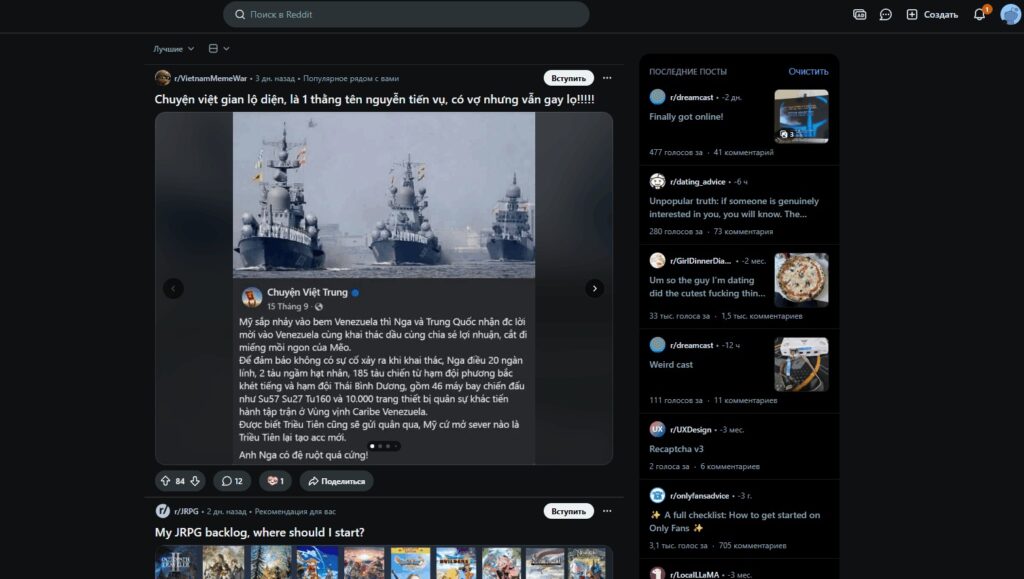Image resolution: width=1024 pixels, height=579 pixels.
Task: Click Chuyện Việt Trung page name in image
Action: [x=307, y=292]
